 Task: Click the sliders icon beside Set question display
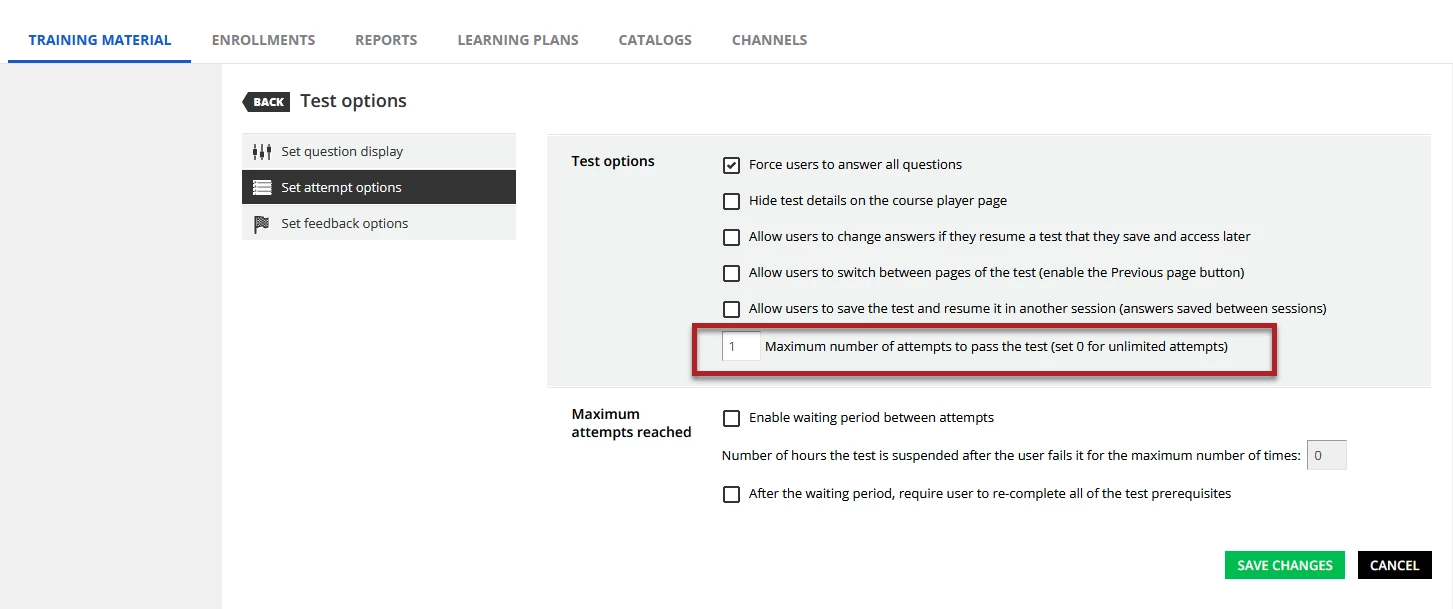(262, 152)
